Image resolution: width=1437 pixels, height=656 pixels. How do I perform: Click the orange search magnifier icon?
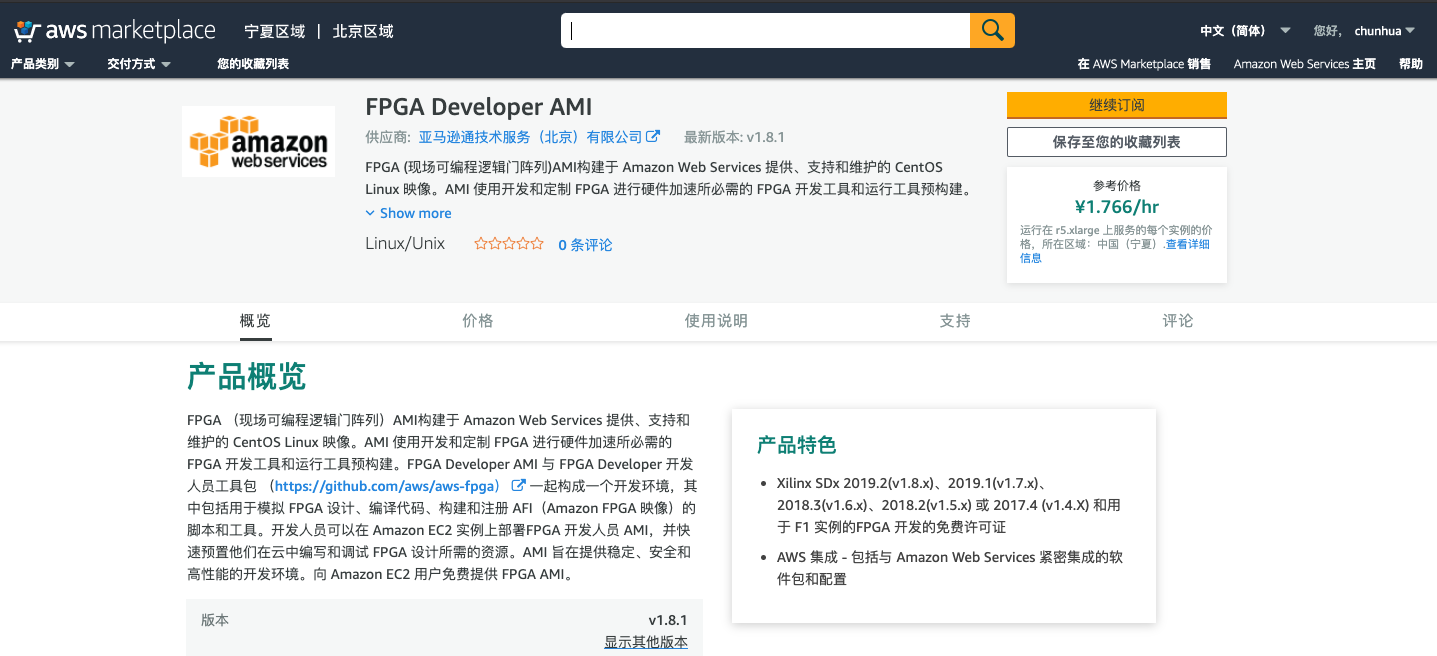(992, 30)
